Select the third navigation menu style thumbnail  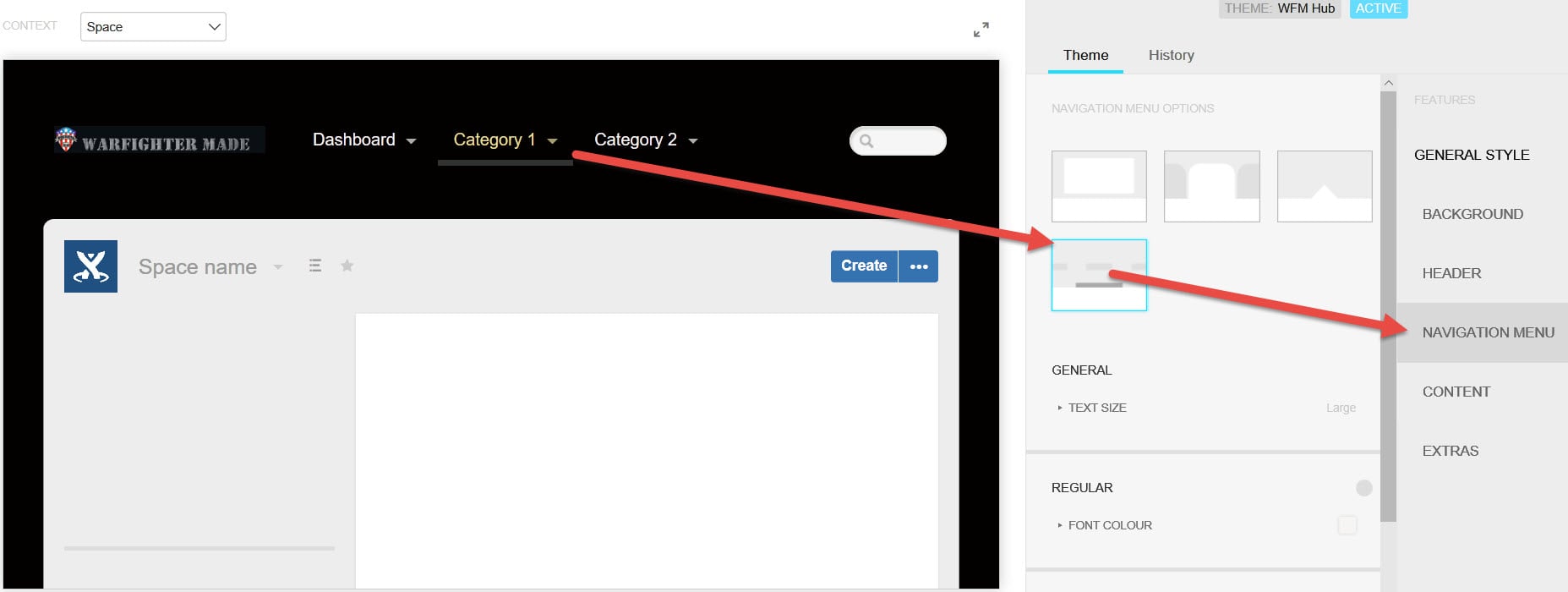point(1325,186)
